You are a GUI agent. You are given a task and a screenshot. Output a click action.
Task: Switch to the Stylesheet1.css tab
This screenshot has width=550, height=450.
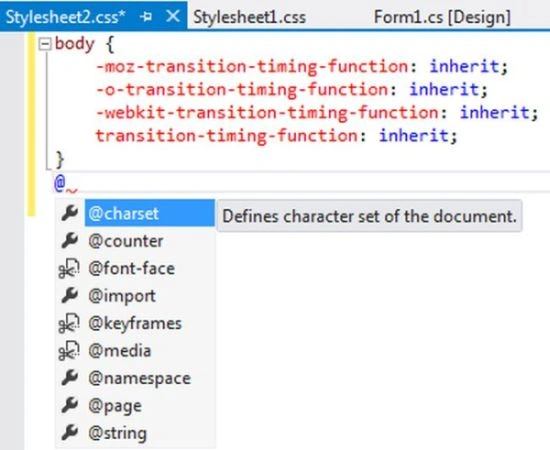click(249, 17)
